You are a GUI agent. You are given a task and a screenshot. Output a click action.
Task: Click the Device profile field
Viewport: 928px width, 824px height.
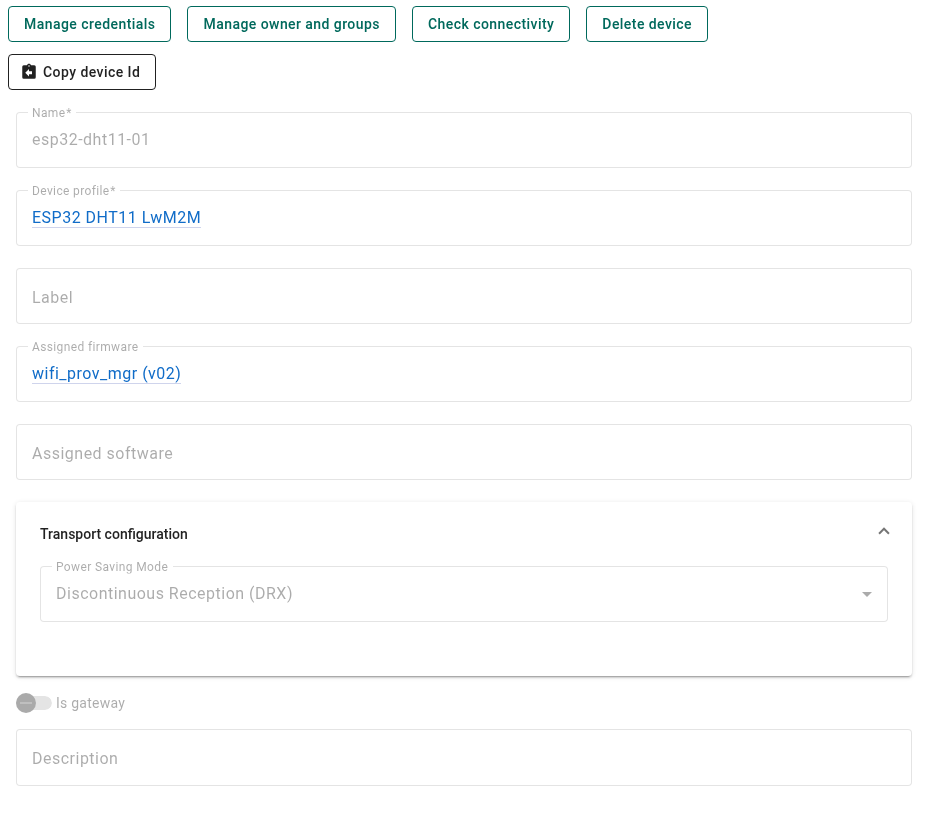pos(463,218)
